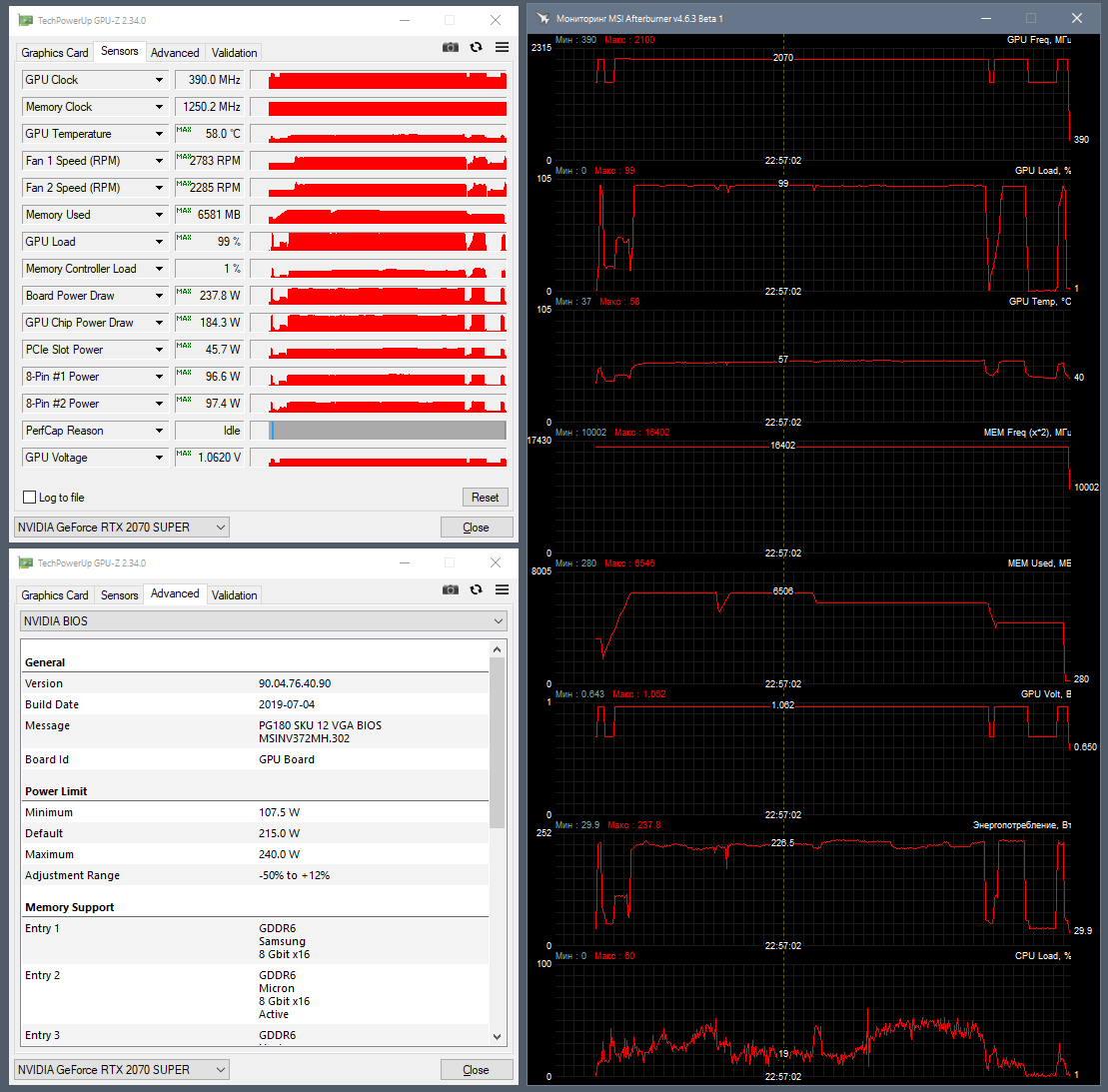1108x1092 pixels.
Task: Click BIOS info list scrollbar thumb
Action: [497, 742]
